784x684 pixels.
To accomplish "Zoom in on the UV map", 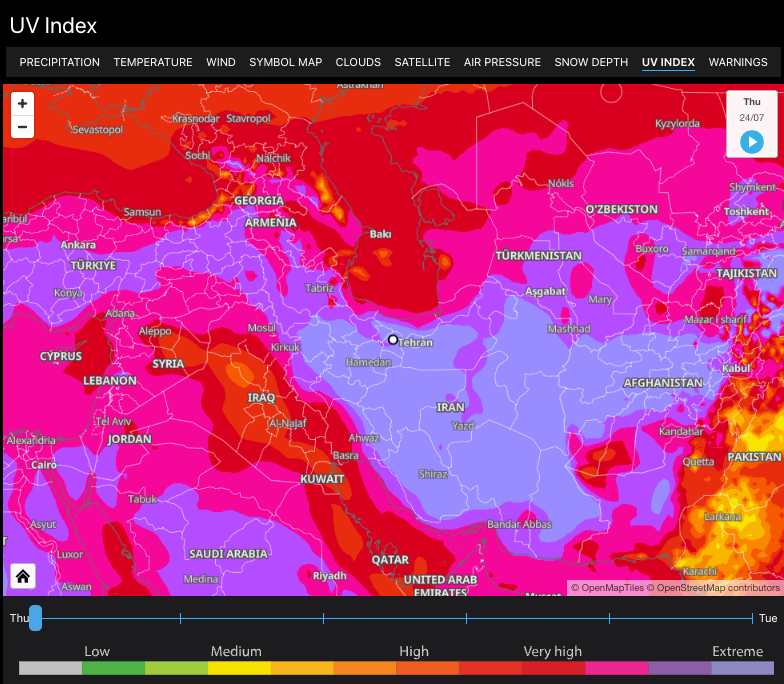I will pyautogui.click(x=22, y=103).
